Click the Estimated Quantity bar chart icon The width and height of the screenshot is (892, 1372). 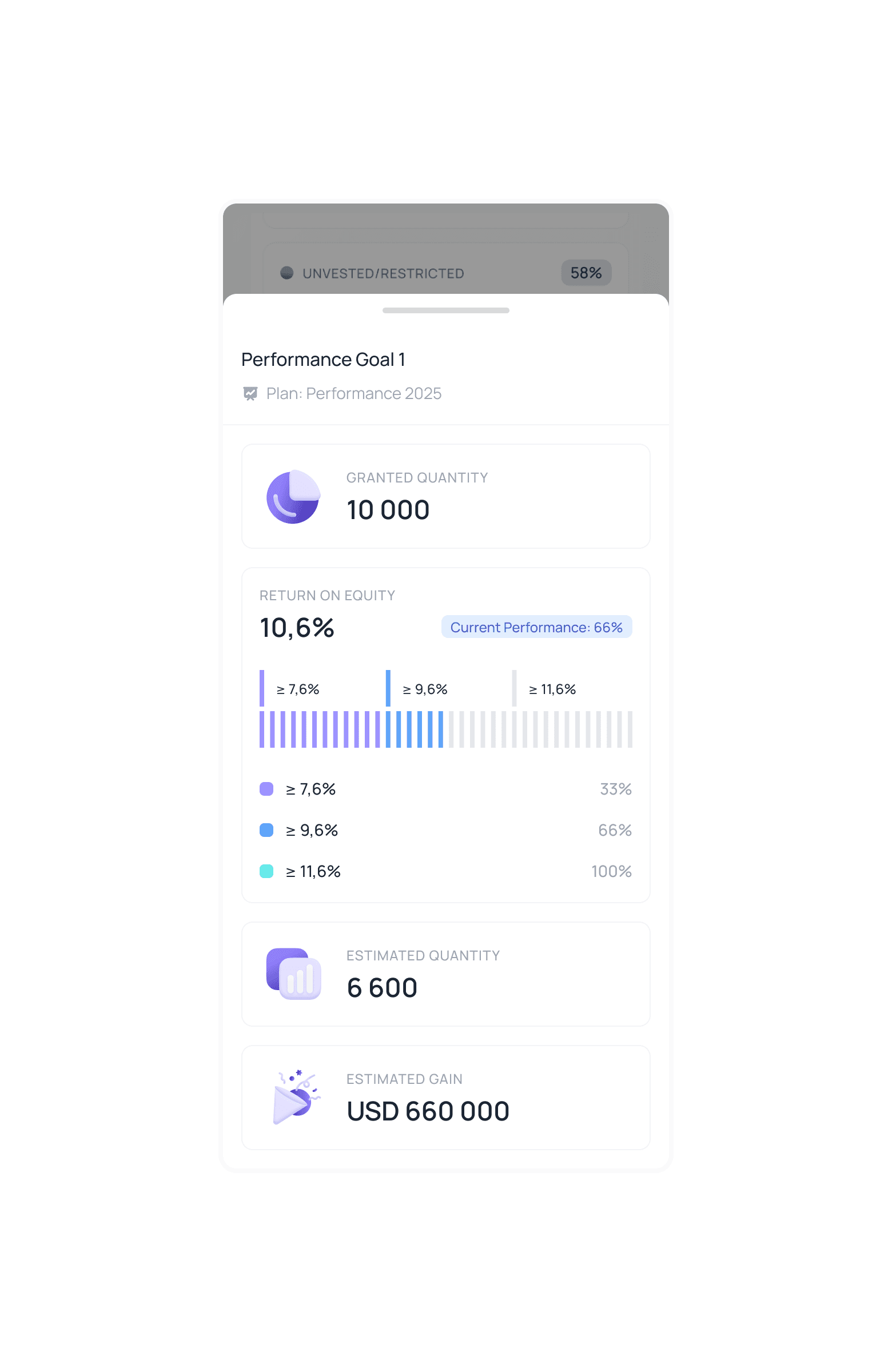pyautogui.click(x=293, y=974)
